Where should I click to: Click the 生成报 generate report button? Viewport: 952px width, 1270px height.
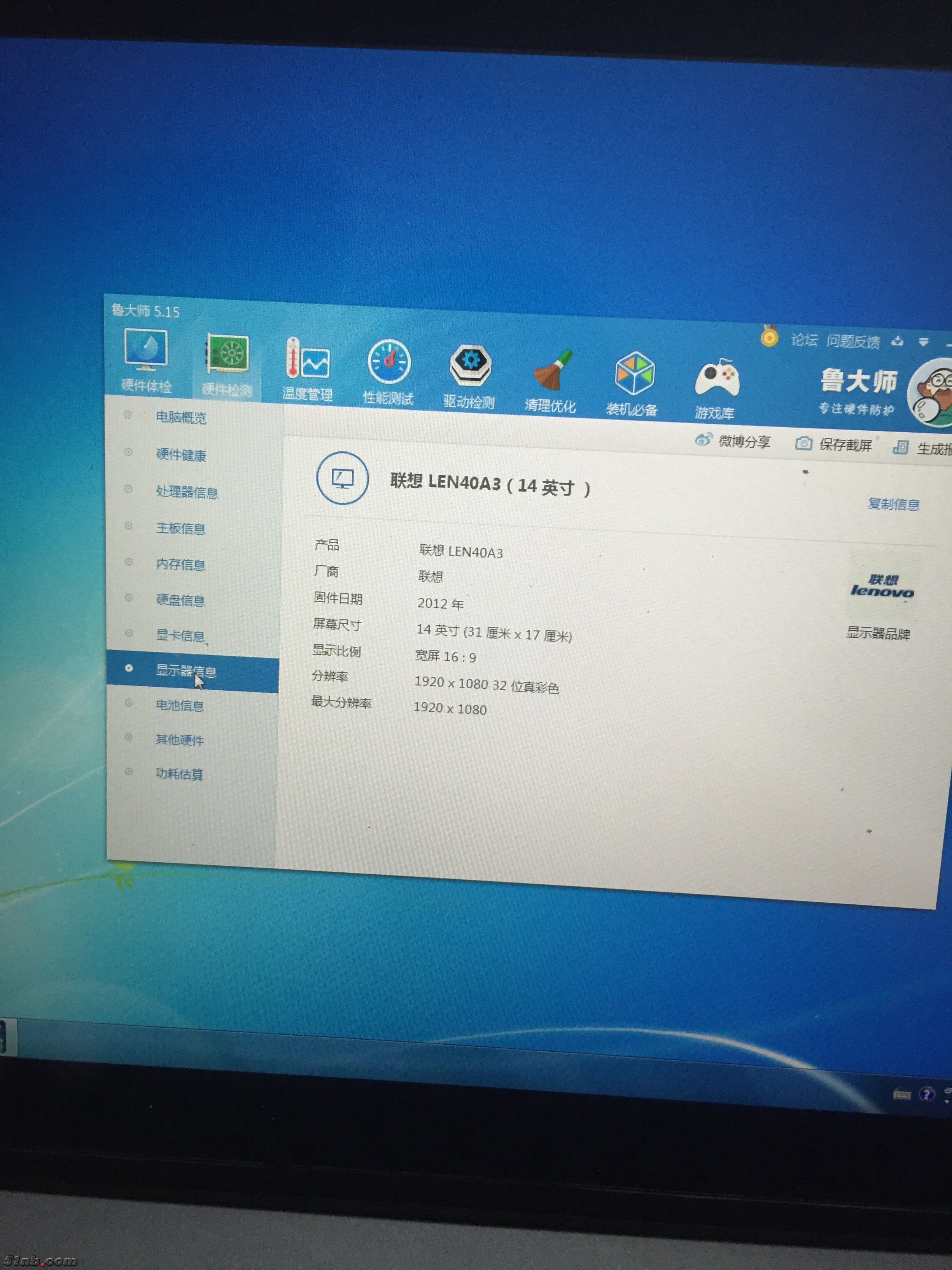922,448
